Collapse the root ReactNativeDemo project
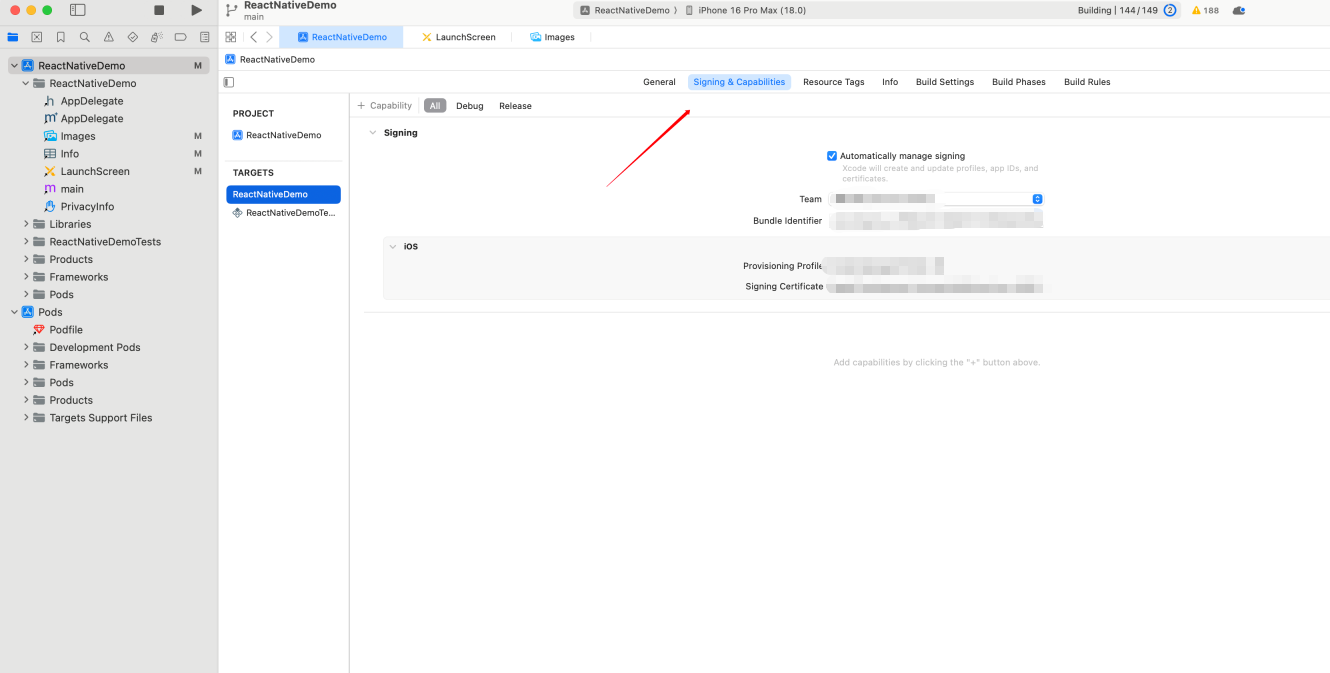The image size is (1330, 673). pyautogui.click(x=14, y=65)
